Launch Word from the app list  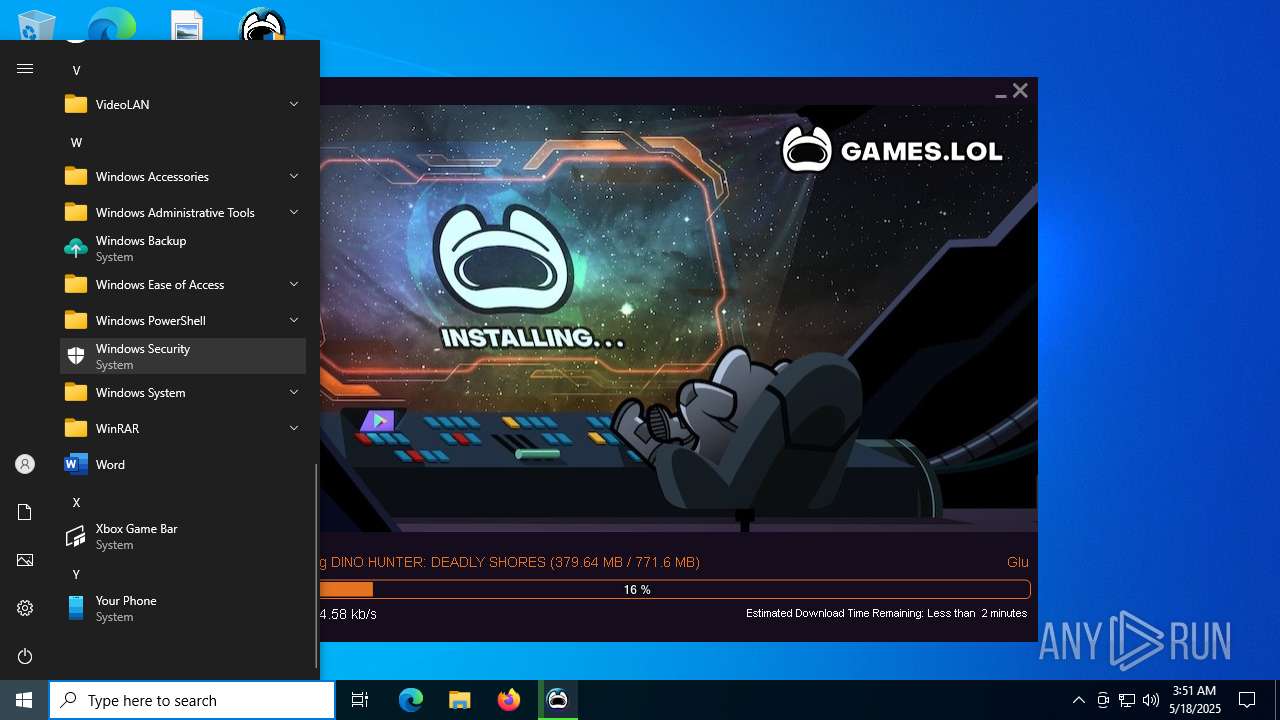(183, 464)
